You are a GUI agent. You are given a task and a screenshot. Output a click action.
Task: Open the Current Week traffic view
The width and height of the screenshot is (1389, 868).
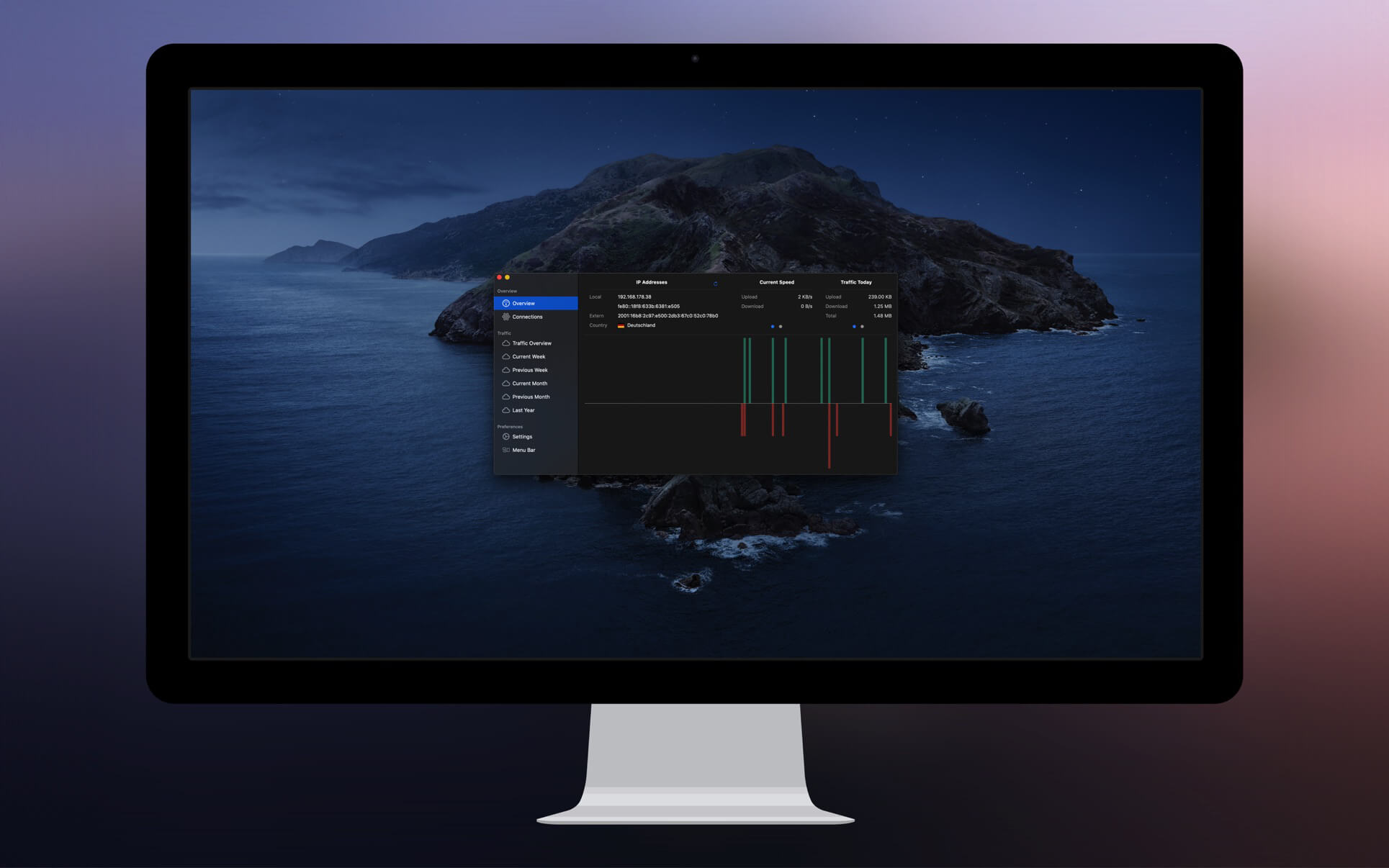[x=529, y=357]
